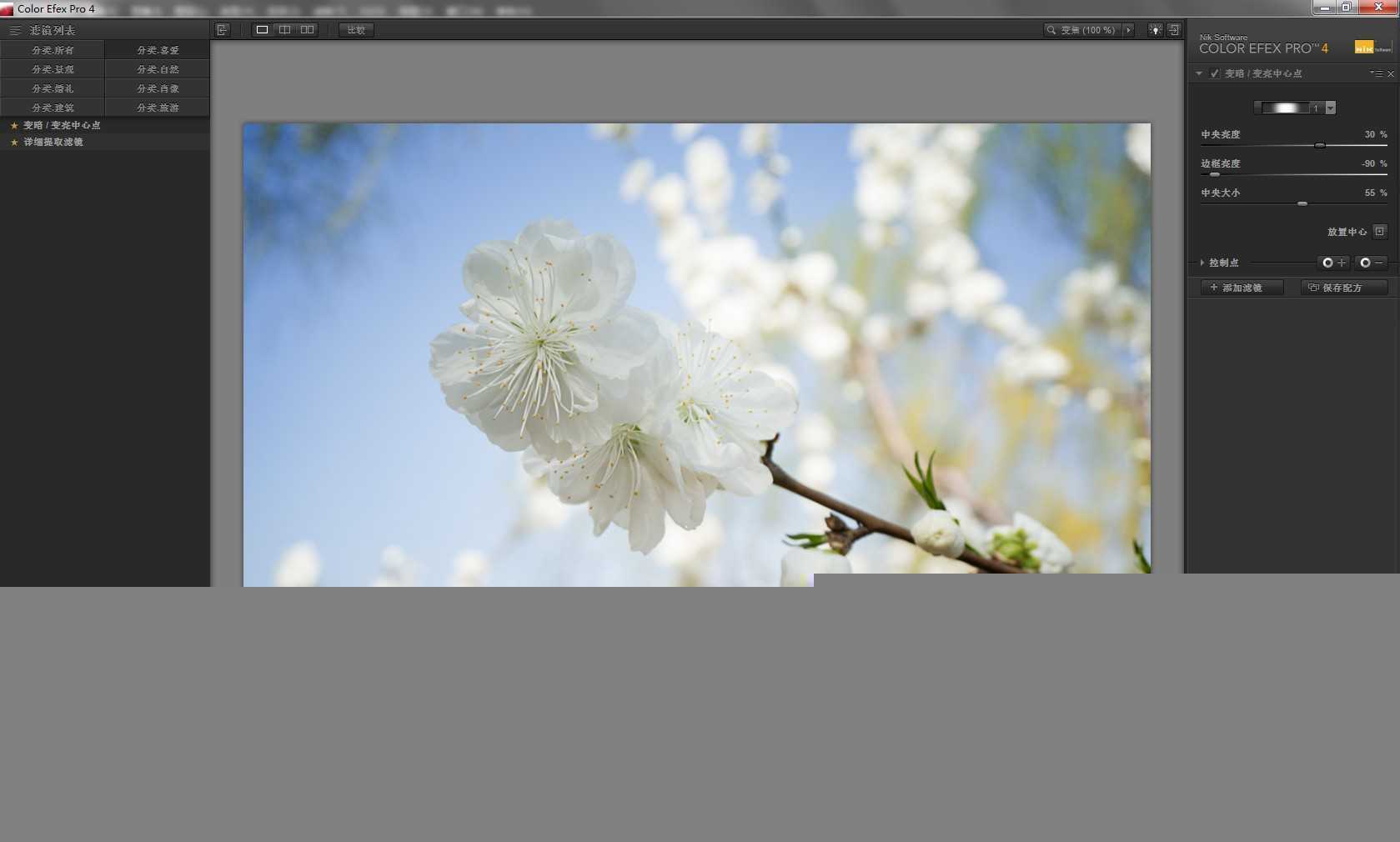Screen dimensions: 1400x842
Task: Expand the 控制点 control points section
Action: 1202,263
